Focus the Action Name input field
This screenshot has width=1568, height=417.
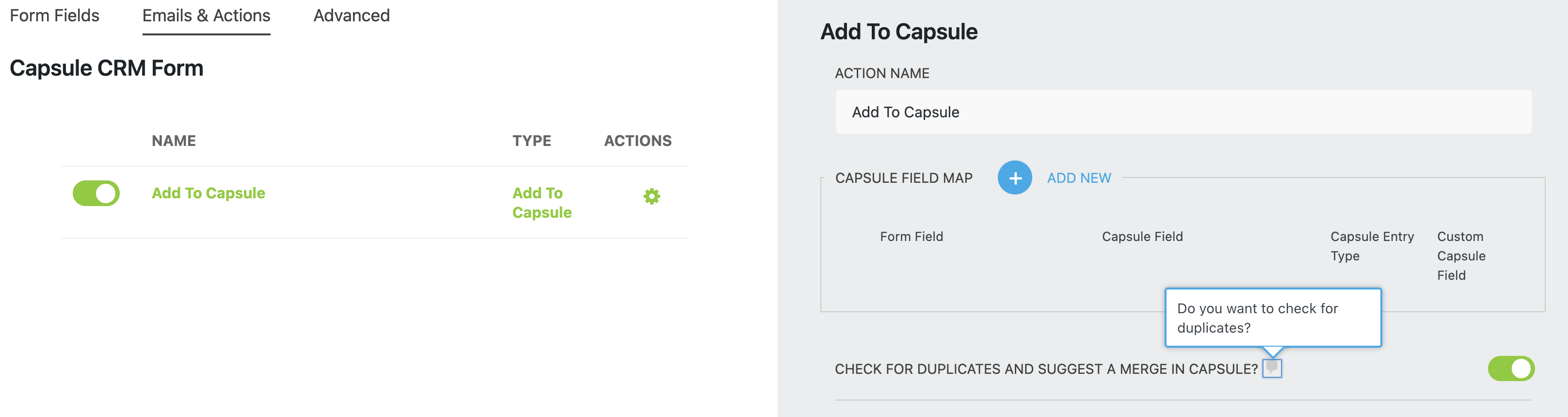tap(1183, 112)
